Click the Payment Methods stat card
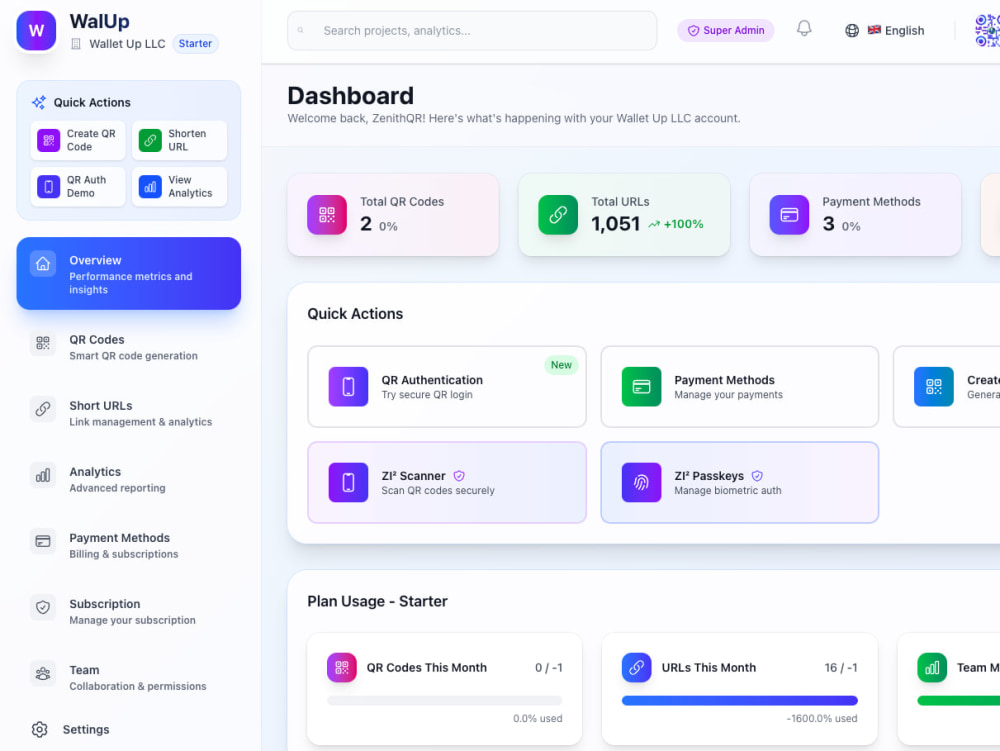This screenshot has height=751, width=1000. pyautogui.click(x=856, y=215)
